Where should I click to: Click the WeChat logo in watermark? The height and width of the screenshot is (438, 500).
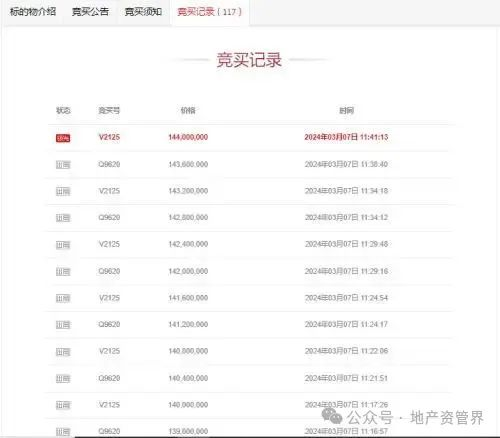(332, 416)
